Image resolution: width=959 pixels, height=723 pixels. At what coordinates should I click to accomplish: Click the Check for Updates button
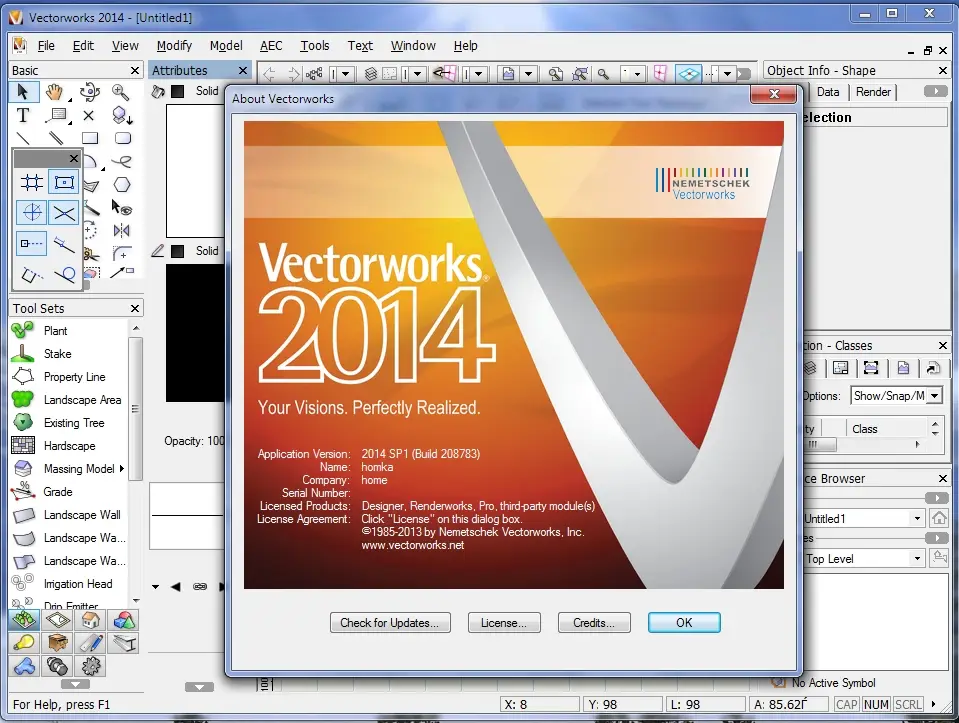pos(390,623)
